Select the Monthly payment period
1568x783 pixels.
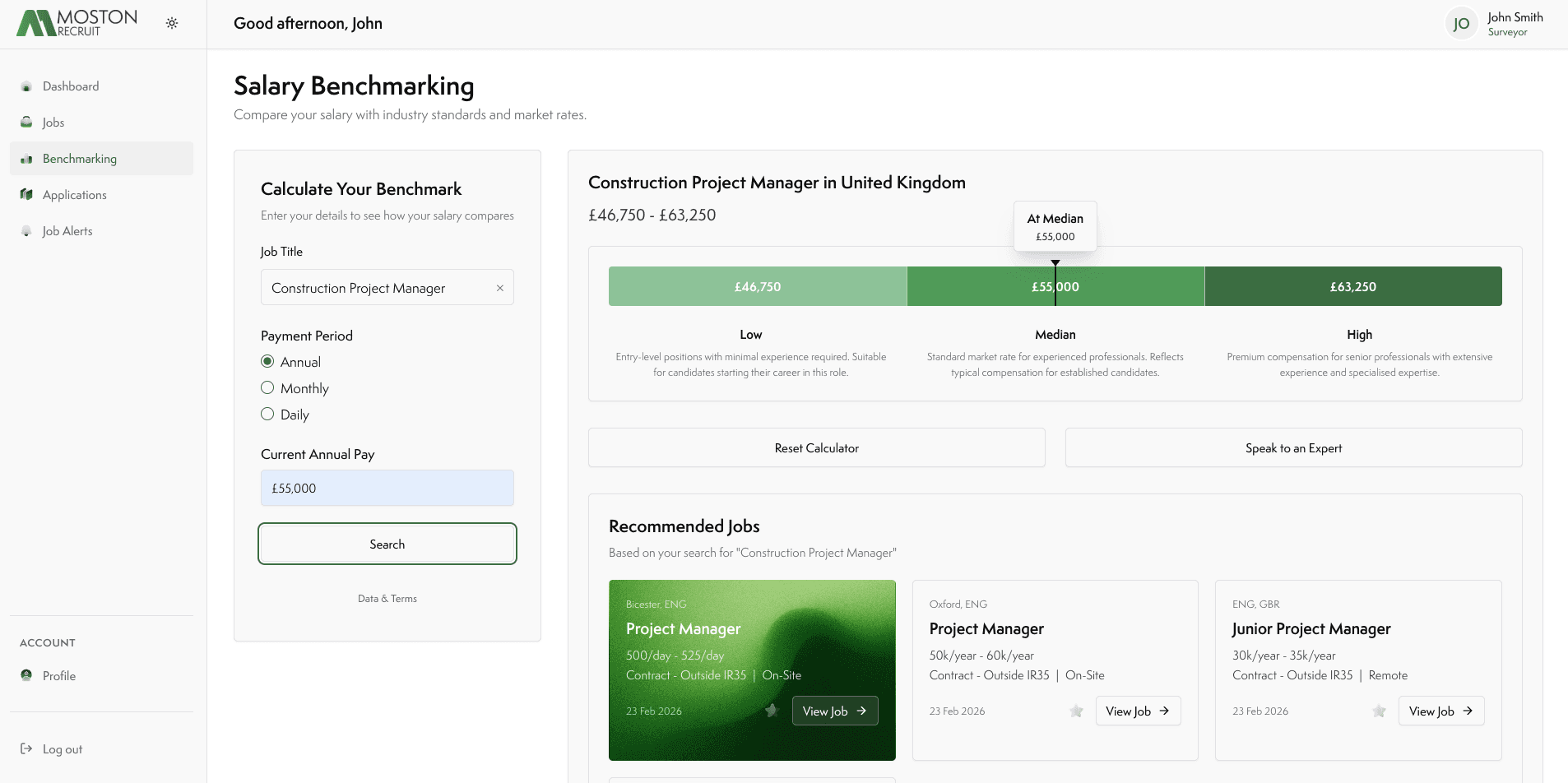point(267,387)
